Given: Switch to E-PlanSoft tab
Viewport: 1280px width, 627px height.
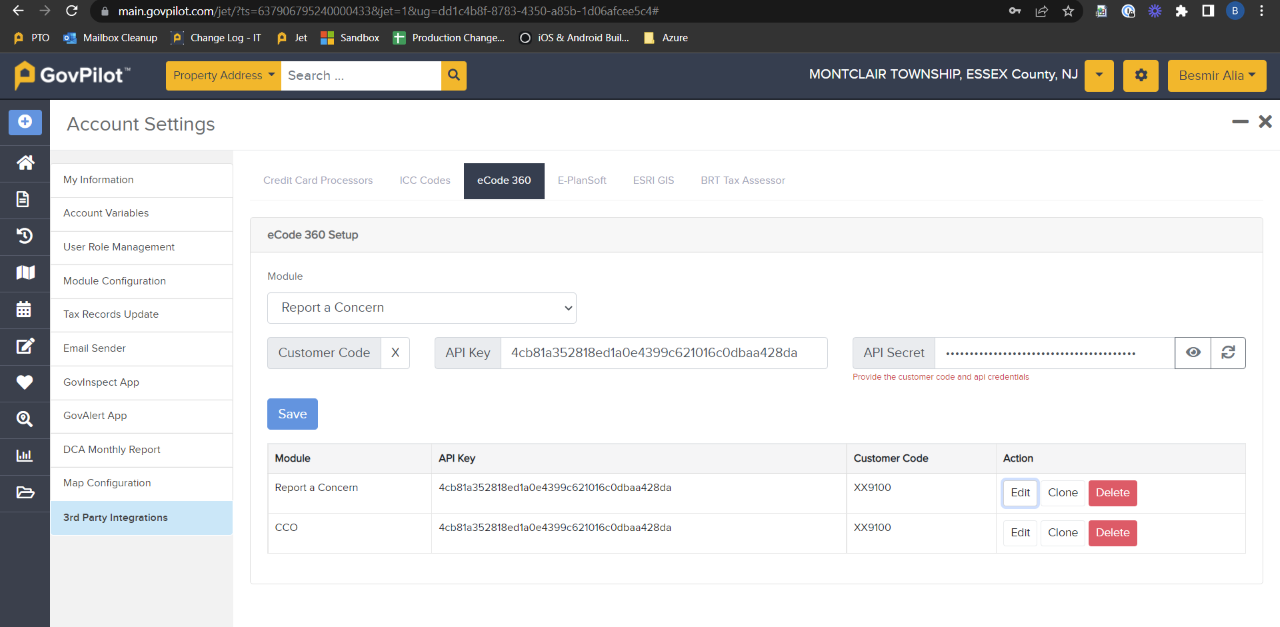Looking at the screenshot, I should (582, 181).
